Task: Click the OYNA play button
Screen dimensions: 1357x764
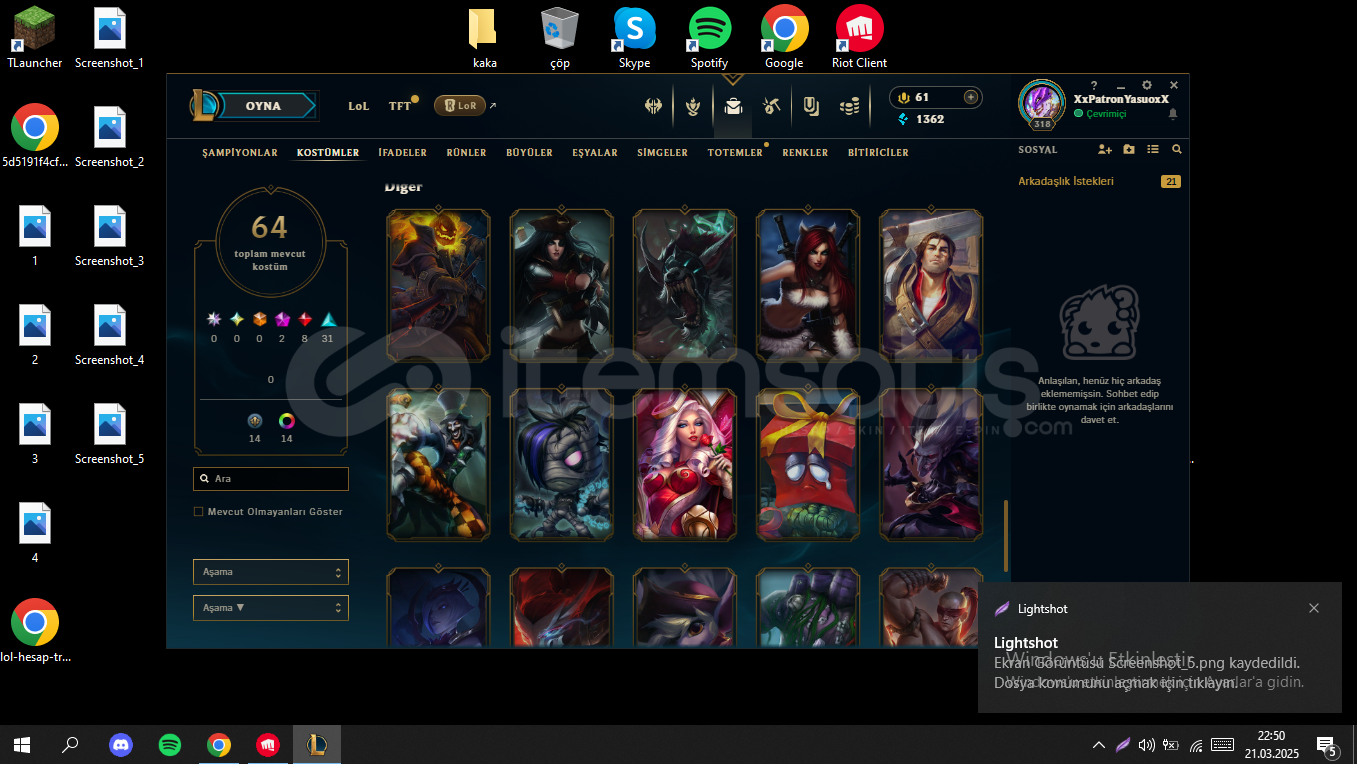Action: [x=264, y=105]
